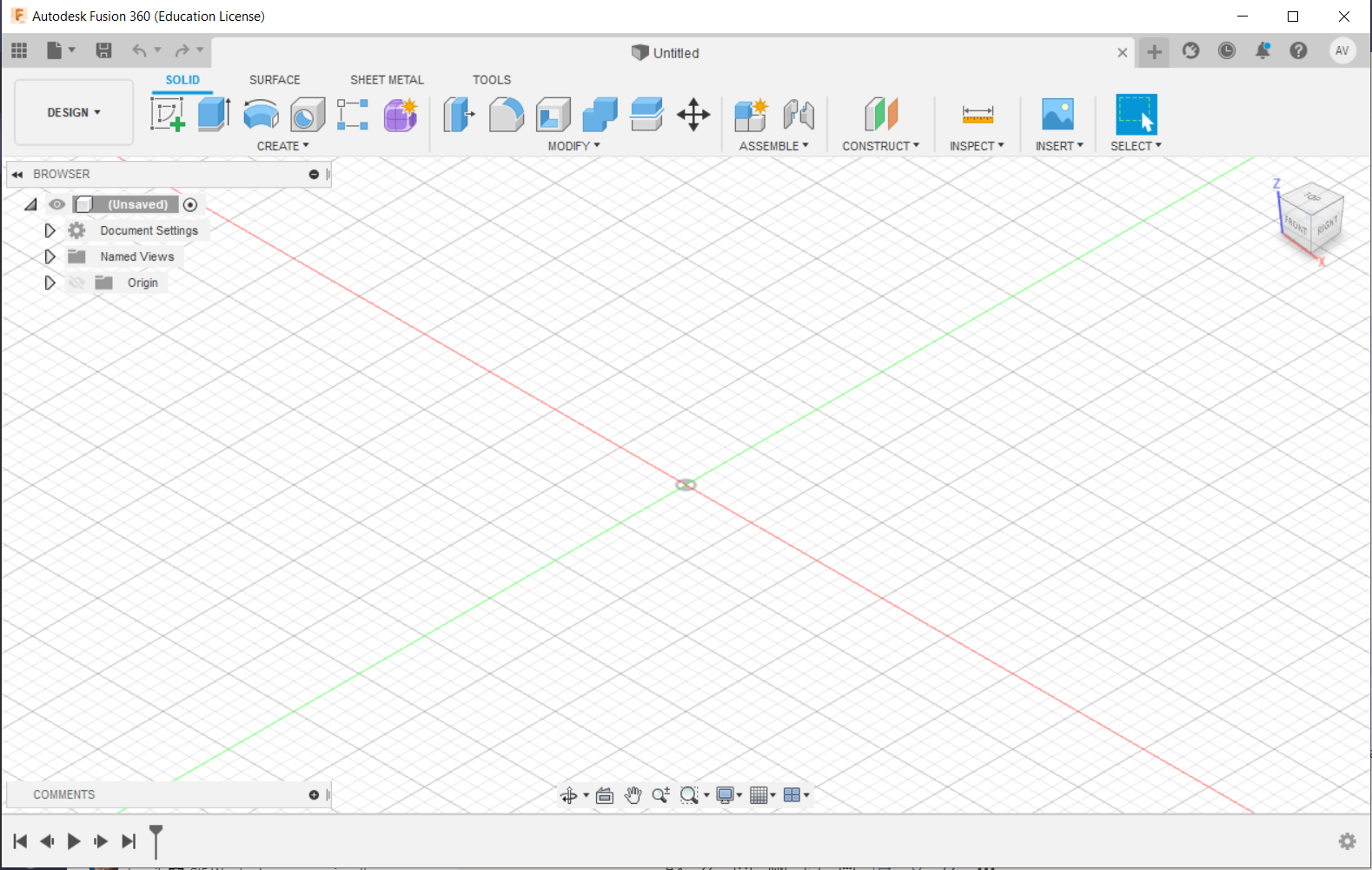Click the Look At navigation icon
This screenshot has height=870, width=1372.
click(605, 795)
